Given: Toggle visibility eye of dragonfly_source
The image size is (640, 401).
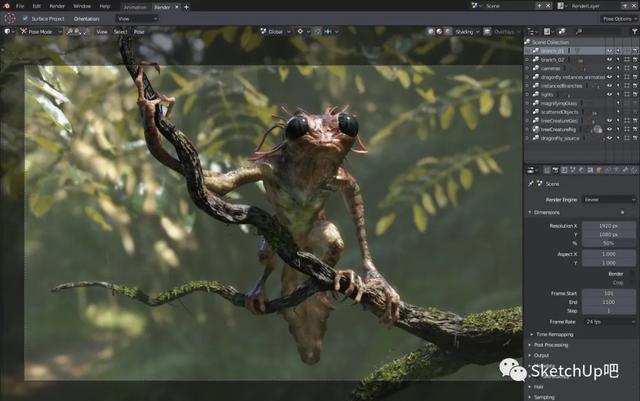Looking at the screenshot, I should pyautogui.click(x=609, y=138).
